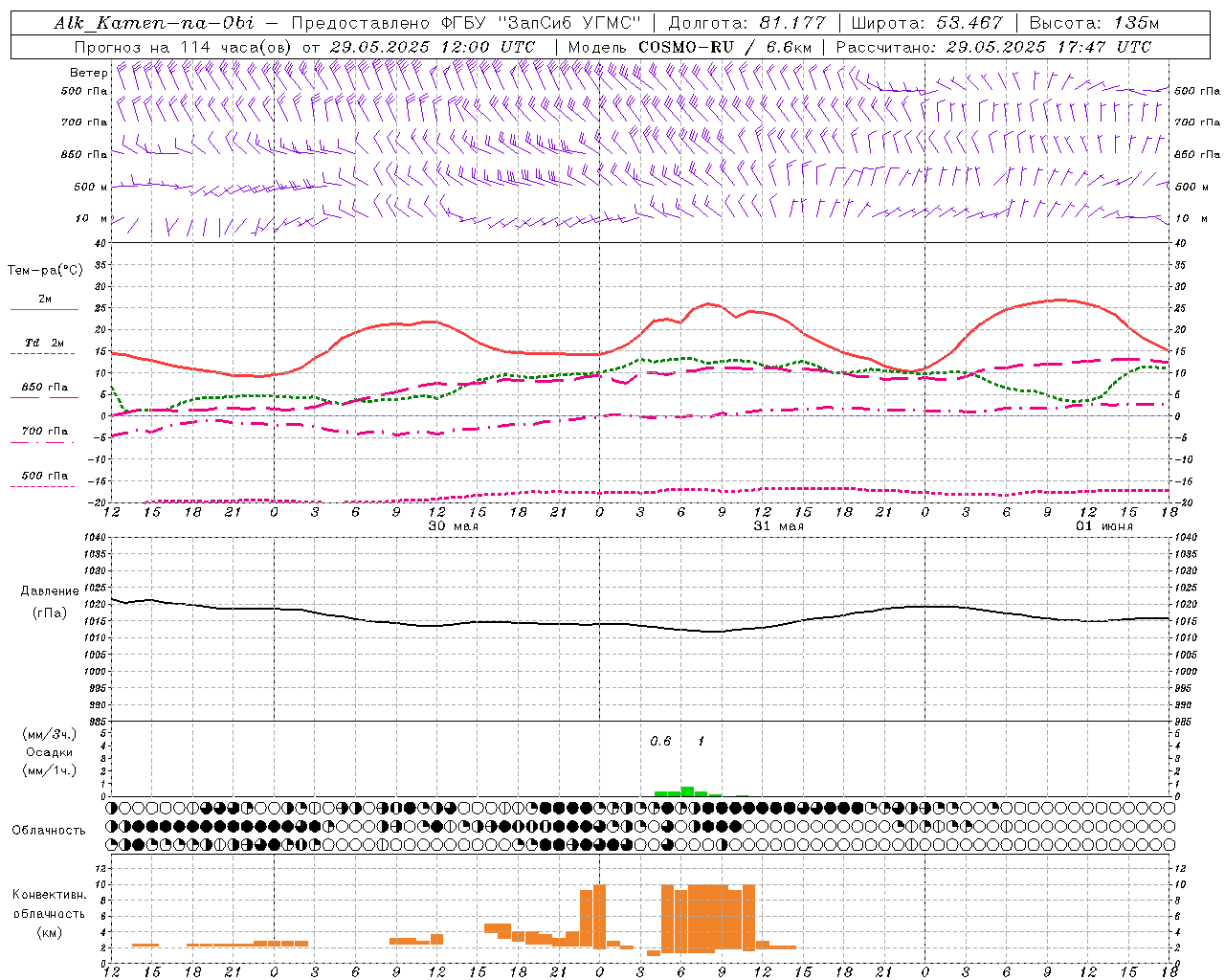Click the Конвективн. облачность panel label
Viewport: 1225px width, 980px height.
pyautogui.click(x=49, y=904)
